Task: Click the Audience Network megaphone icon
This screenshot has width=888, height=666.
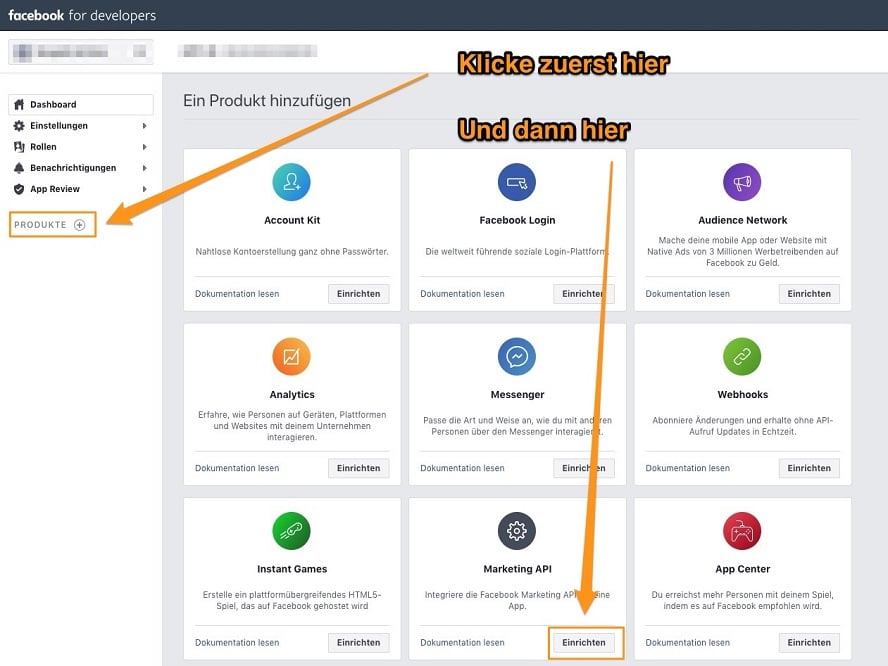Action: [742, 182]
